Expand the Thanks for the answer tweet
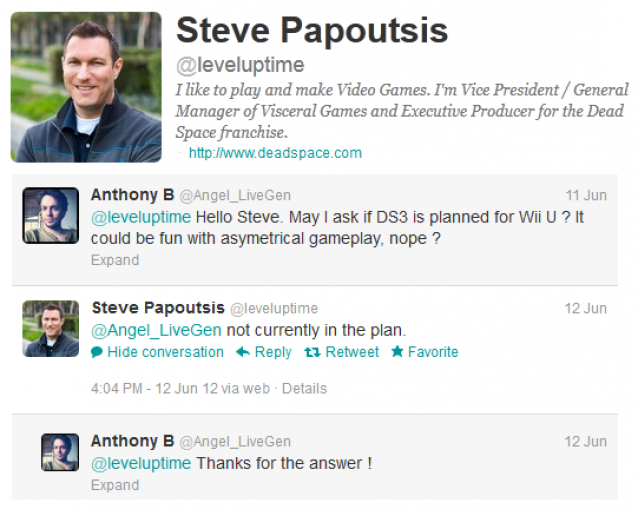The height and width of the screenshot is (516, 638). (115, 485)
